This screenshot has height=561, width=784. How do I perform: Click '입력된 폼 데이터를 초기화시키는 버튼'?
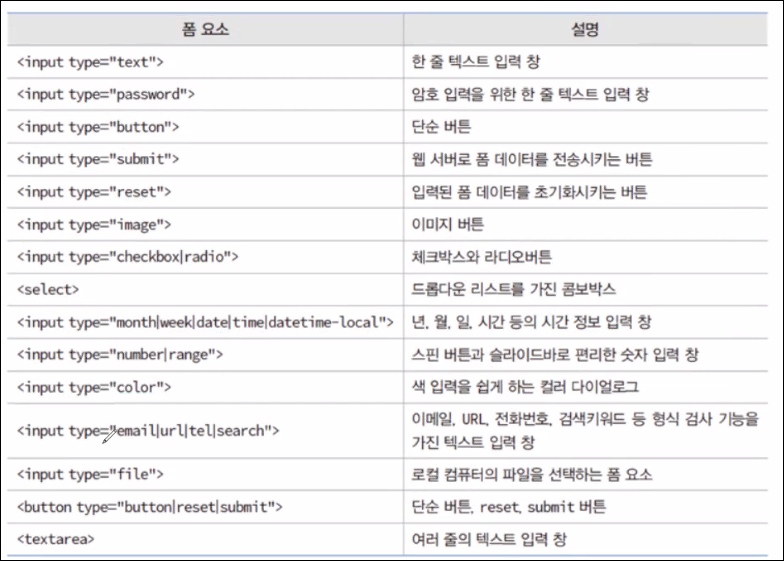click(x=529, y=192)
